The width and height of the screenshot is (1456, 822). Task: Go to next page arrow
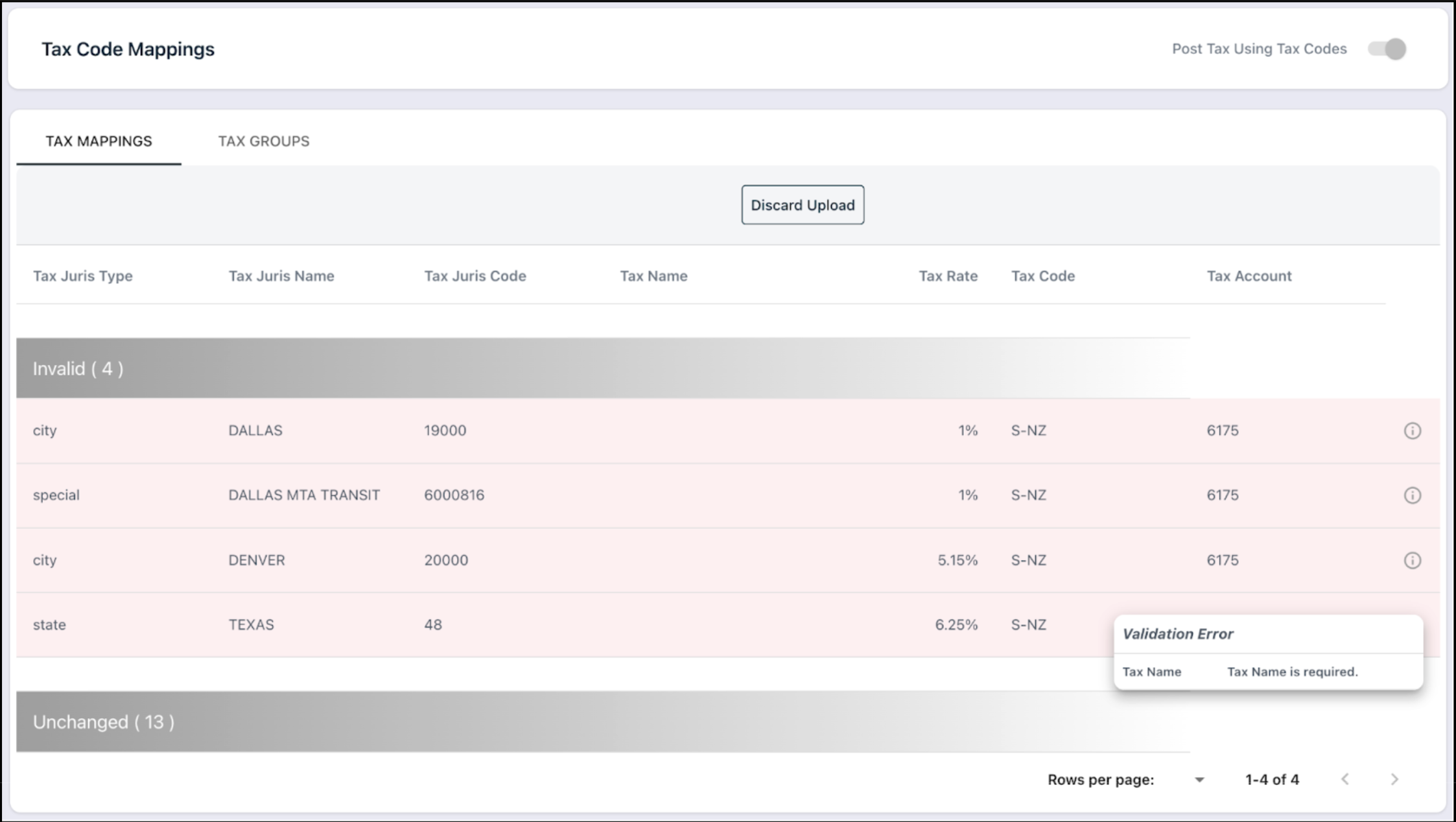[x=1394, y=779]
